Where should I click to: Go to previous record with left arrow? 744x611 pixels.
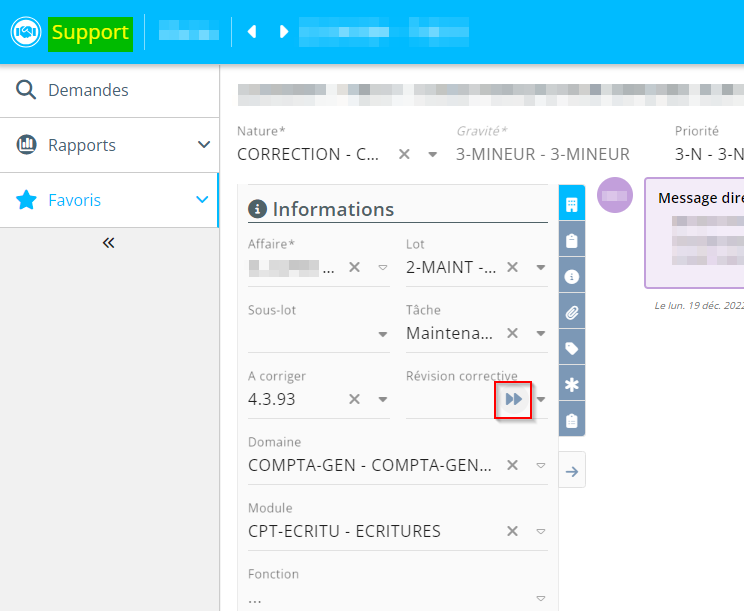[252, 32]
